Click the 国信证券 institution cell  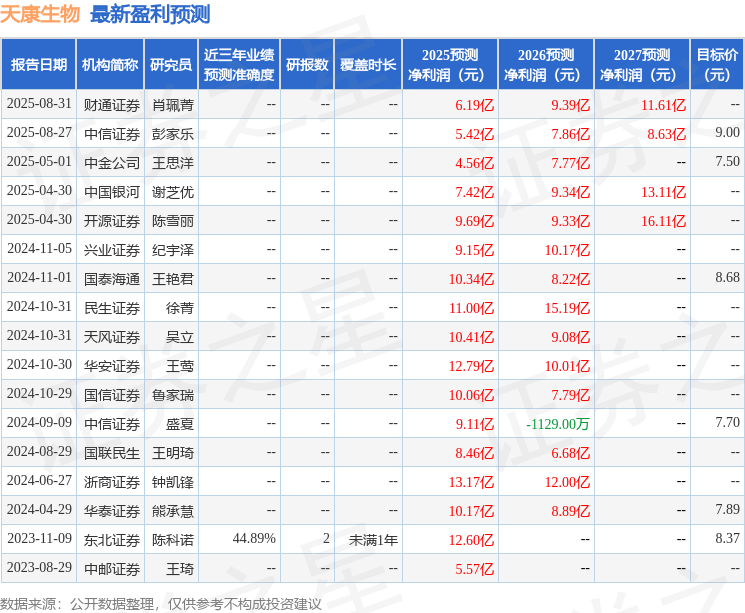(112, 395)
